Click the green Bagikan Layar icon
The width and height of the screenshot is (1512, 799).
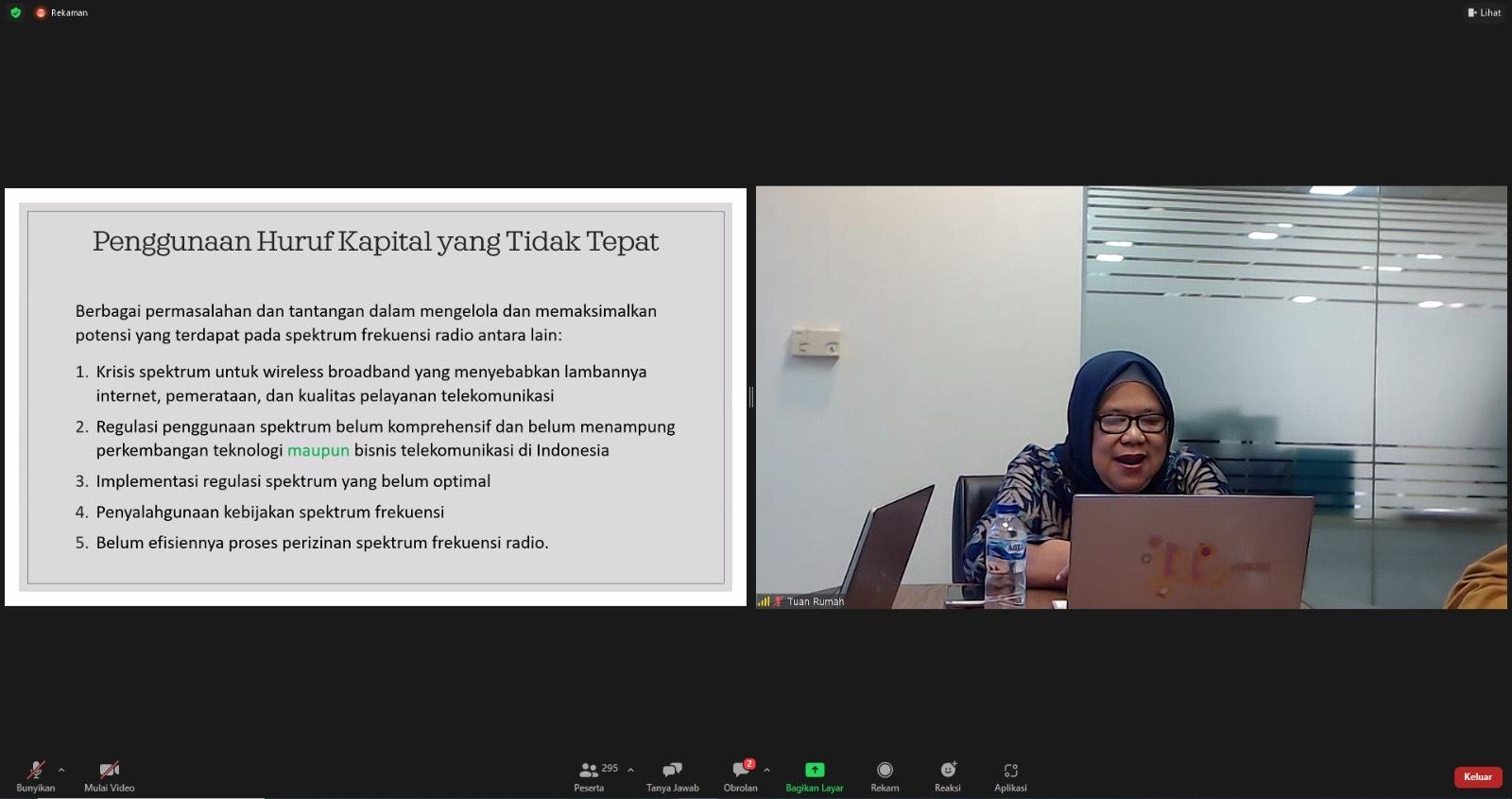[x=814, y=770]
